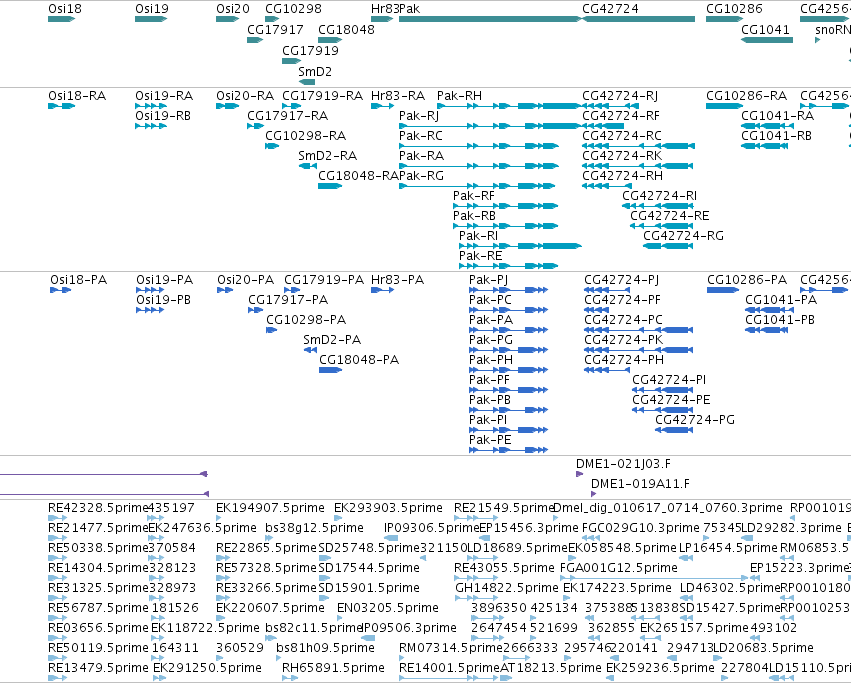Click protein Osi19-PB

tap(163, 300)
